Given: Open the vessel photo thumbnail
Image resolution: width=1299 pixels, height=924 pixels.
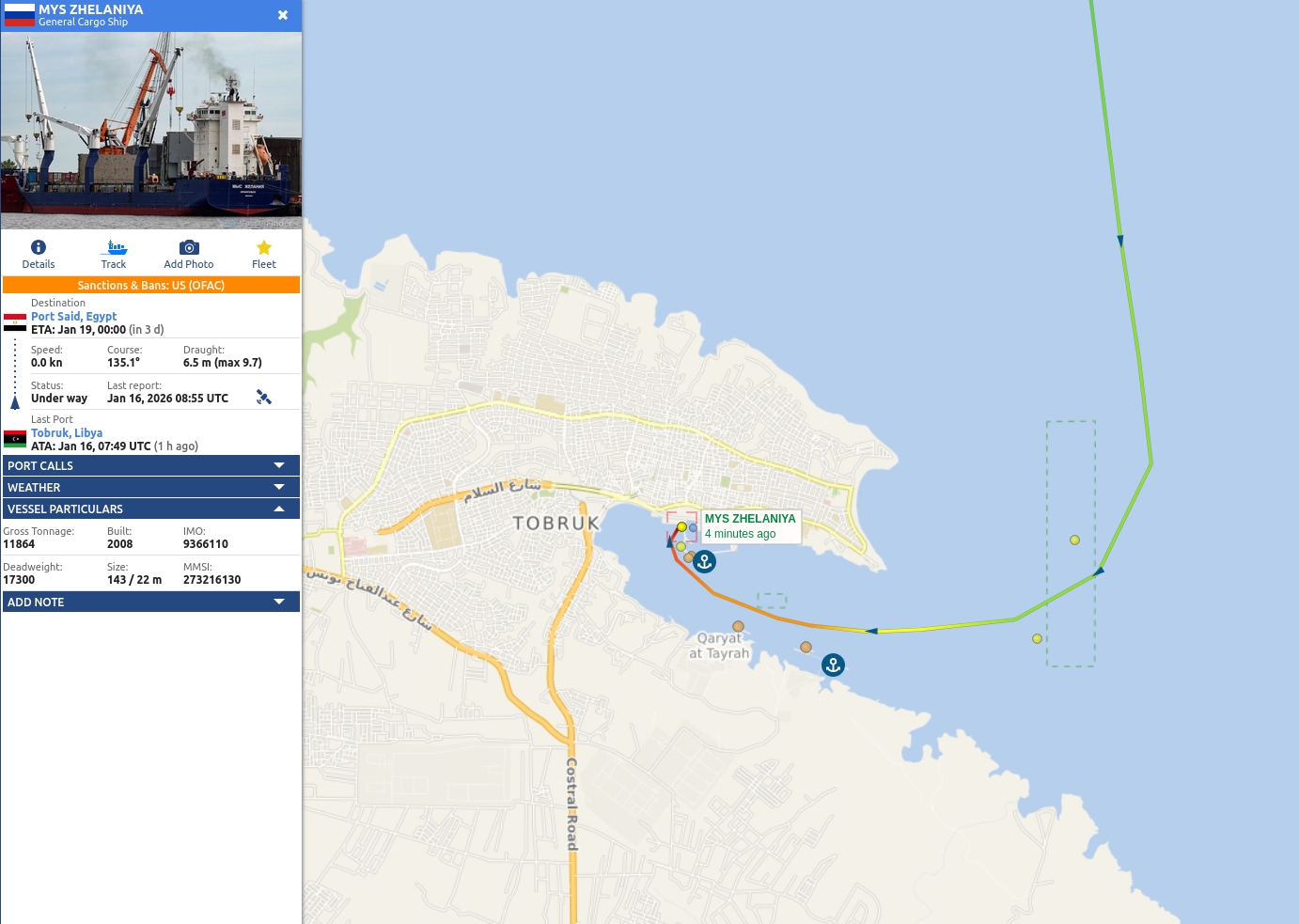Looking at the screenshot, I should coord(151,131).
